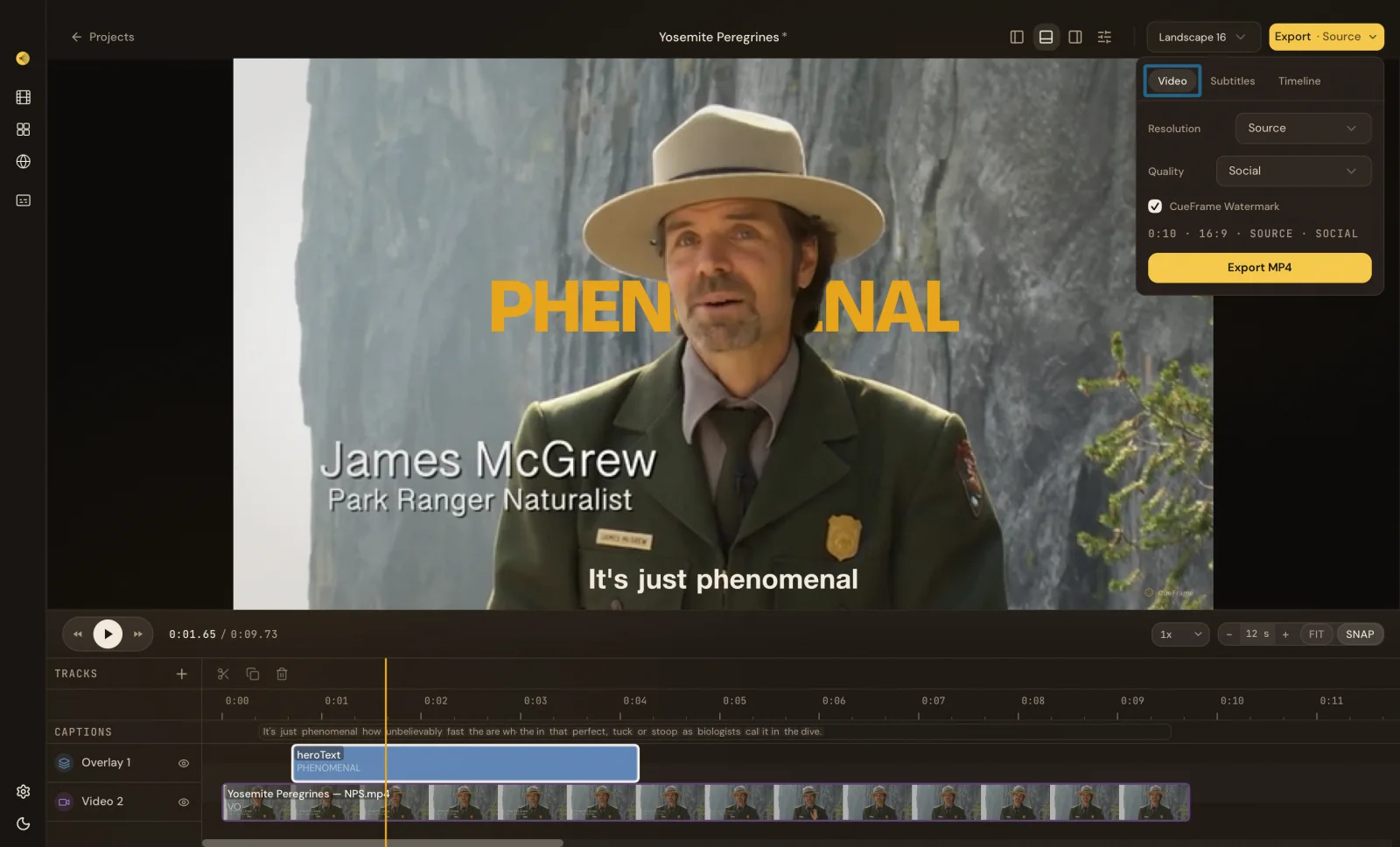Select the Overlay 1 layers icon
1400x847 pixels.
point(65,763)
